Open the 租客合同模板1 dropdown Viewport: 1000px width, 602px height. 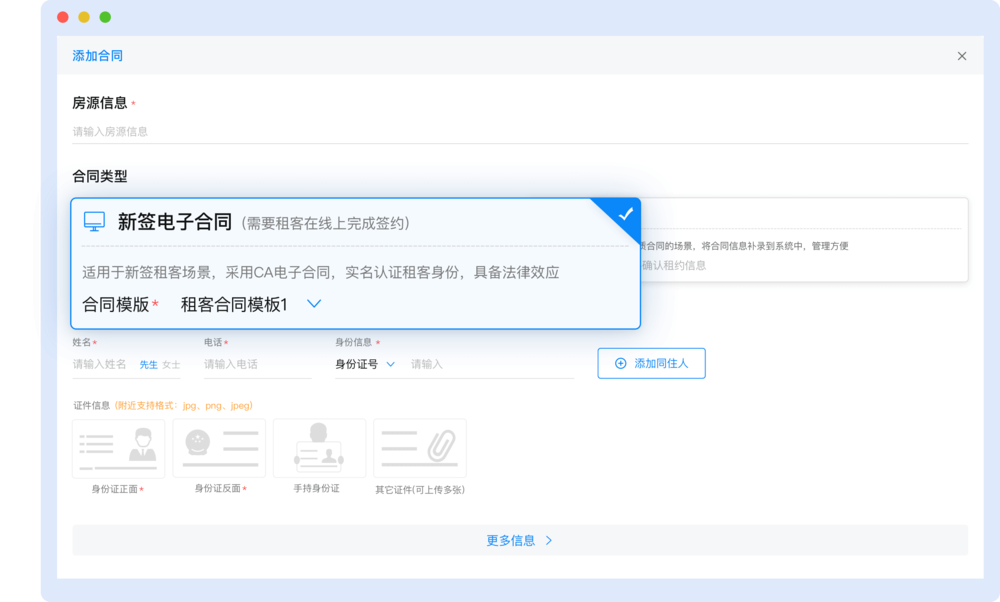[251, 305]
